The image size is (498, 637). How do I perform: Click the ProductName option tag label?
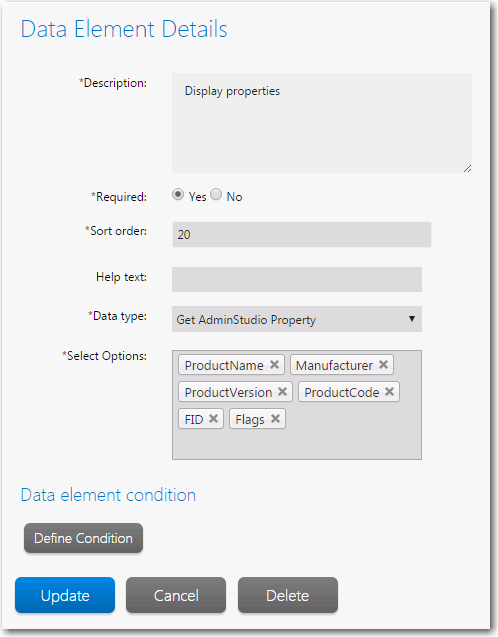coord(224,365)
